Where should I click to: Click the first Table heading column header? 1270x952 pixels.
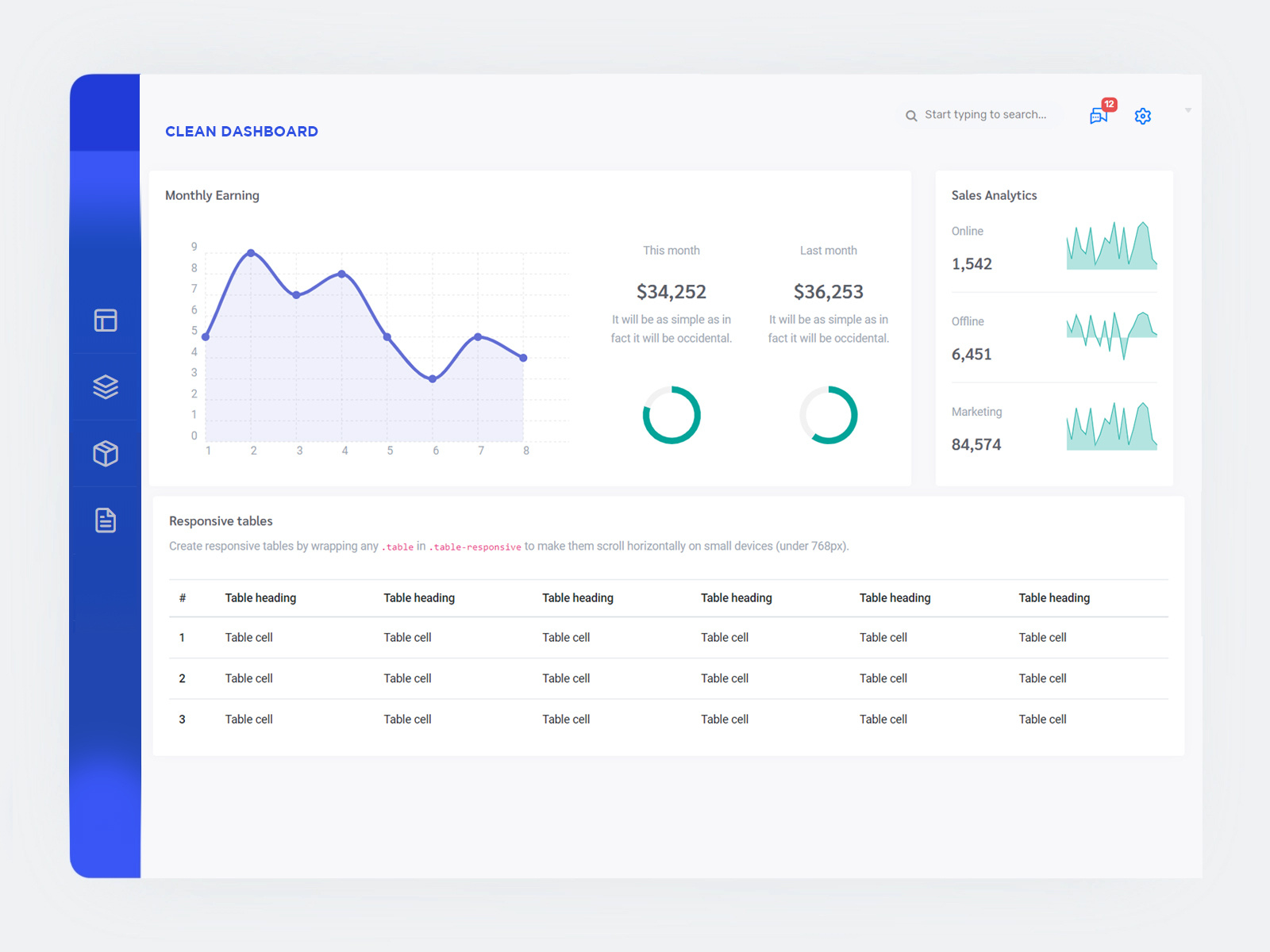coord(260,597)
